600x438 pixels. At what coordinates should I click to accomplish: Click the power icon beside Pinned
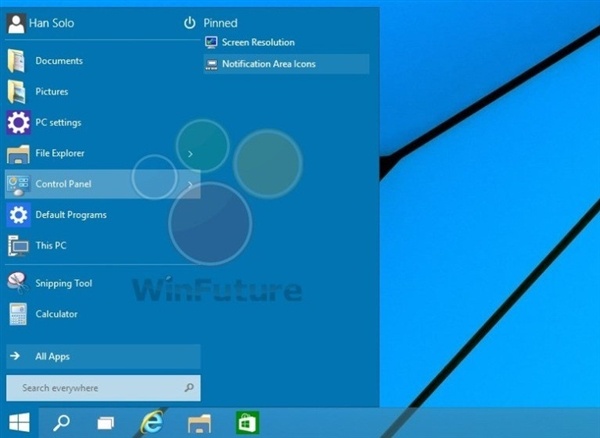click(189, 23)
